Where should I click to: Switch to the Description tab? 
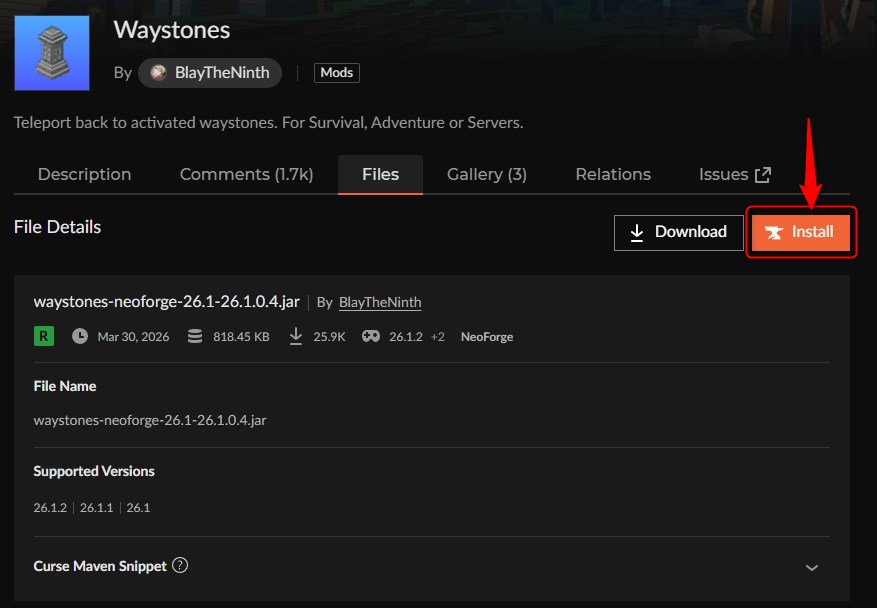click(x=84, y=174)
